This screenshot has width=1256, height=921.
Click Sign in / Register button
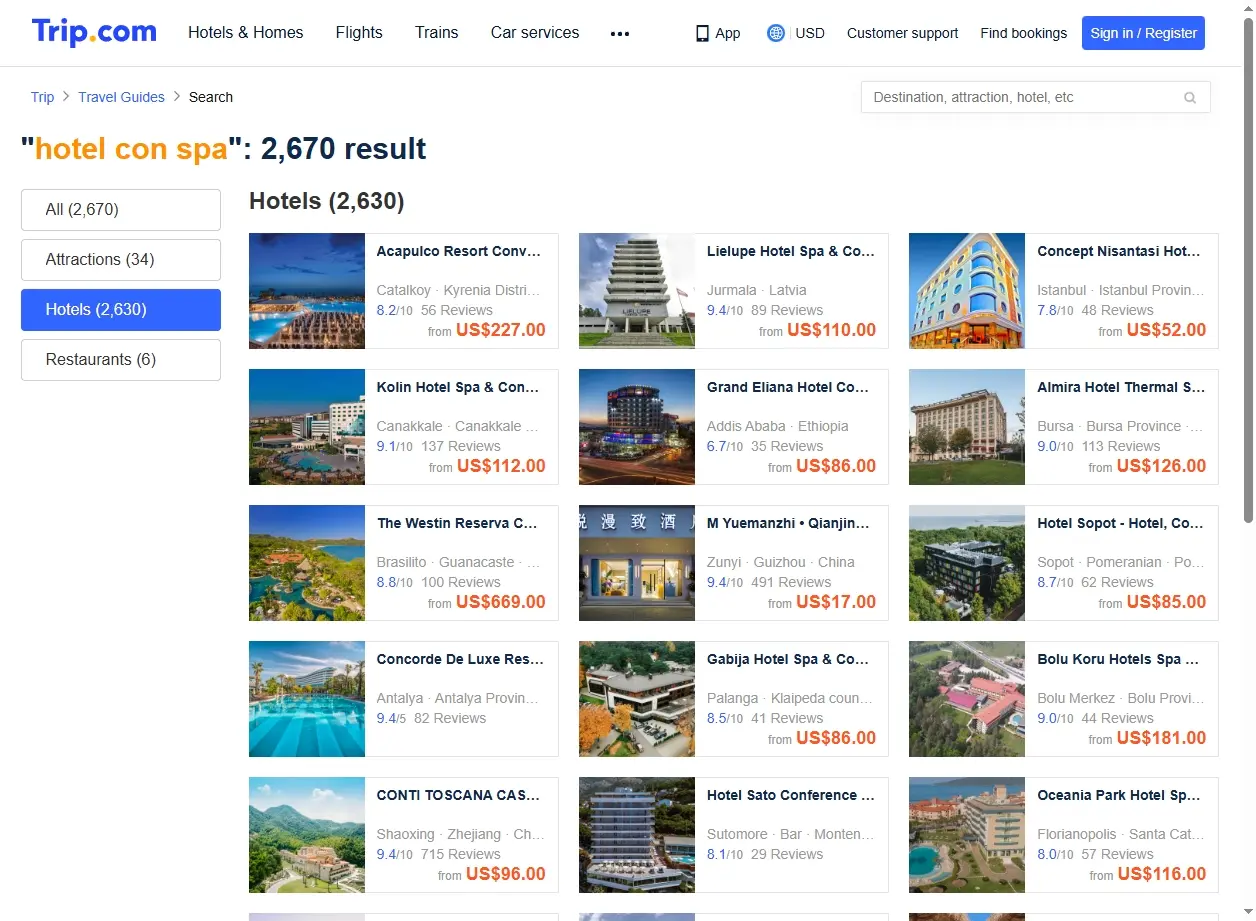1143,33
